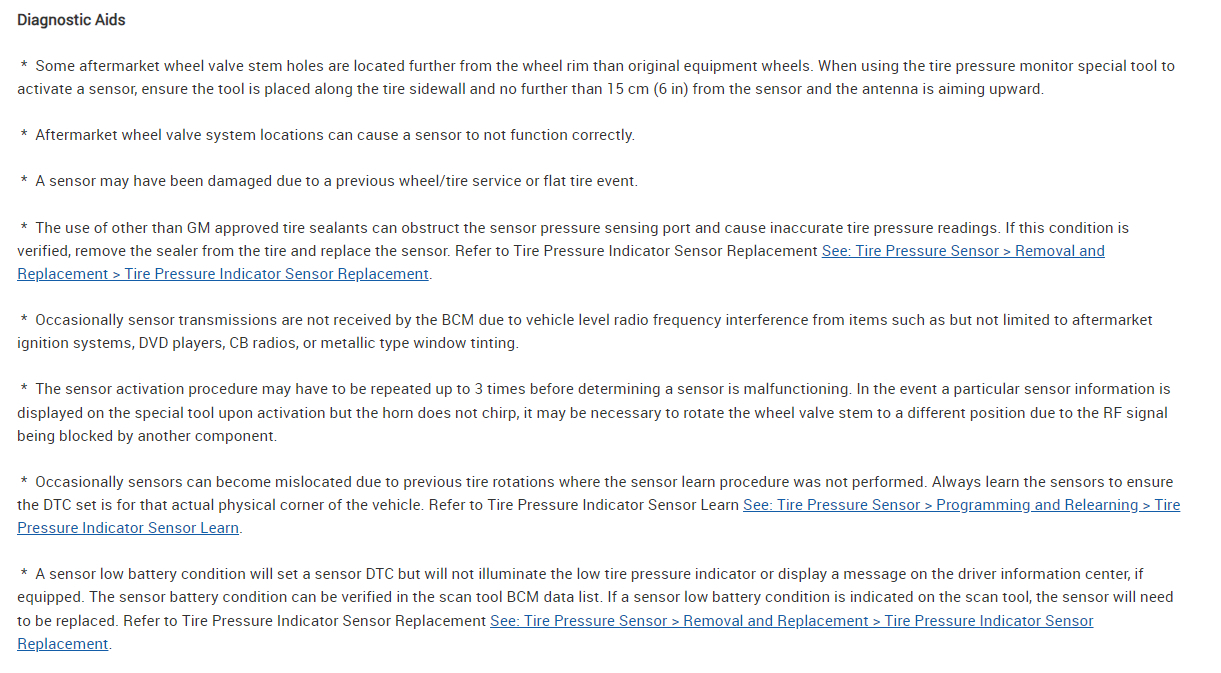Click the Diagnostic Aids heading
1221x673 pixels.
(x=71, y=20)
